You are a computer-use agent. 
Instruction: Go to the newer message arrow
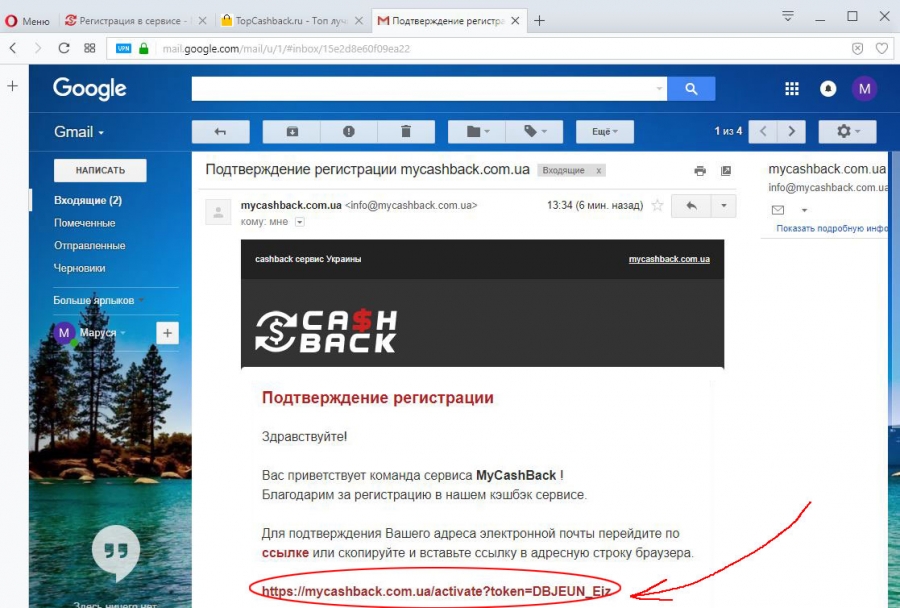click(763, 131)
